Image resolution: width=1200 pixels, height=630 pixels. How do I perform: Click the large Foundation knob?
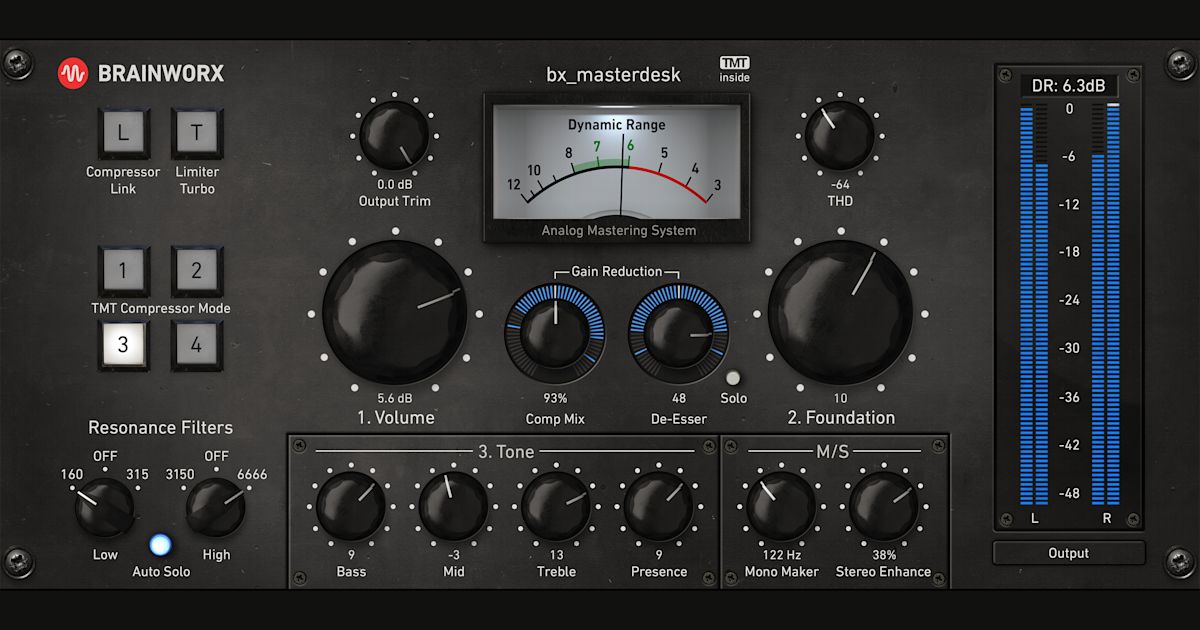[840, 311]
